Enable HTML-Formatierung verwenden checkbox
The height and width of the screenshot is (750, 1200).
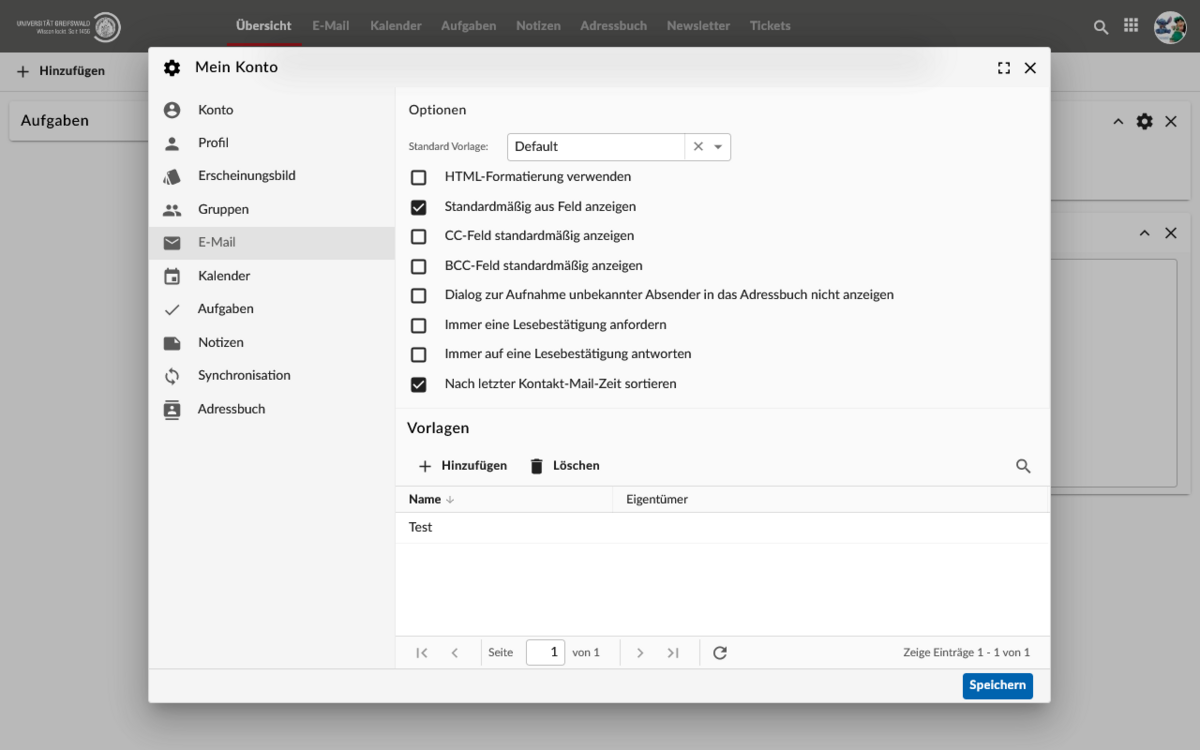click(x=419, y=177)
